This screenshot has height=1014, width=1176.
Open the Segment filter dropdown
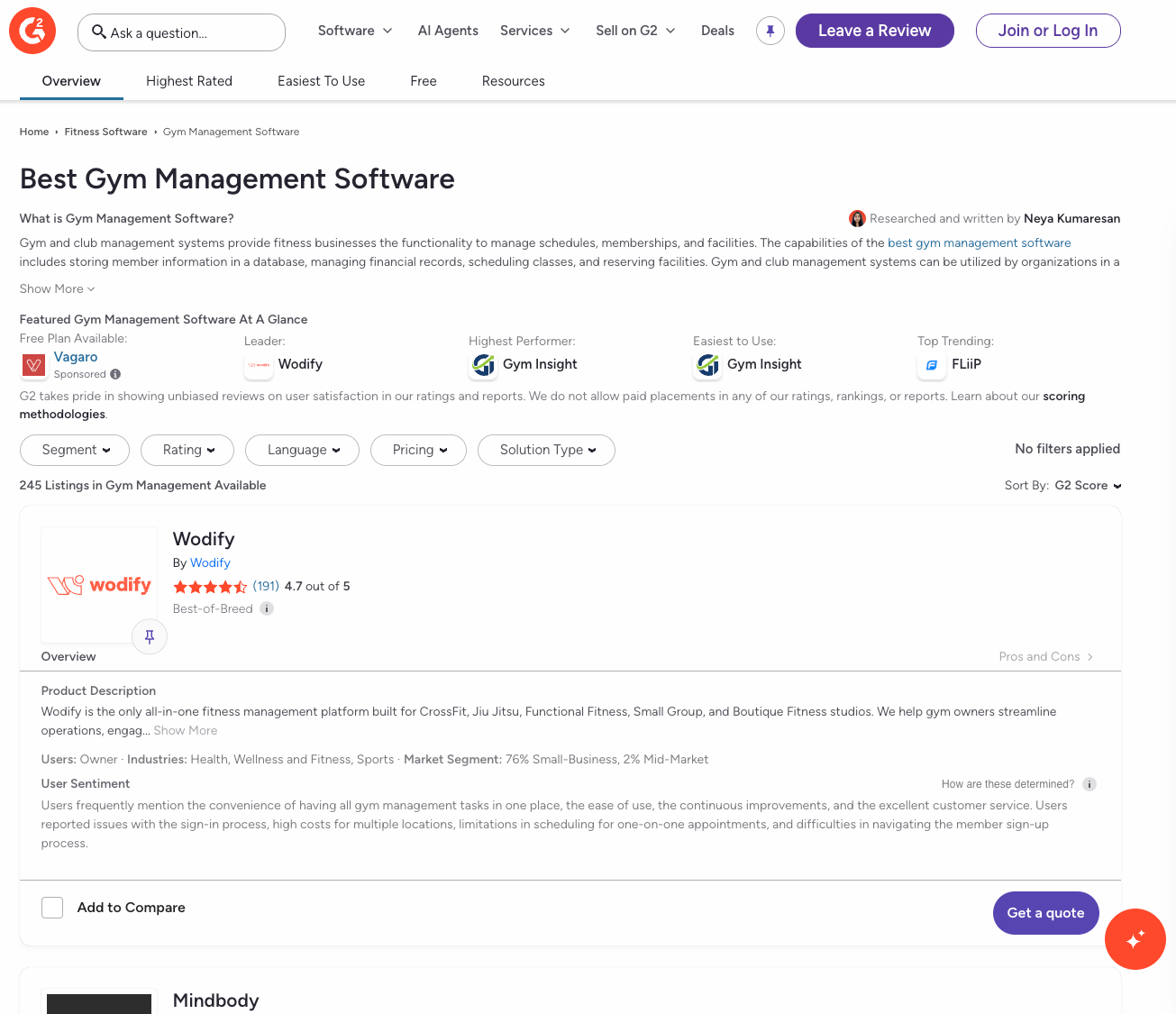click(75, 450)
